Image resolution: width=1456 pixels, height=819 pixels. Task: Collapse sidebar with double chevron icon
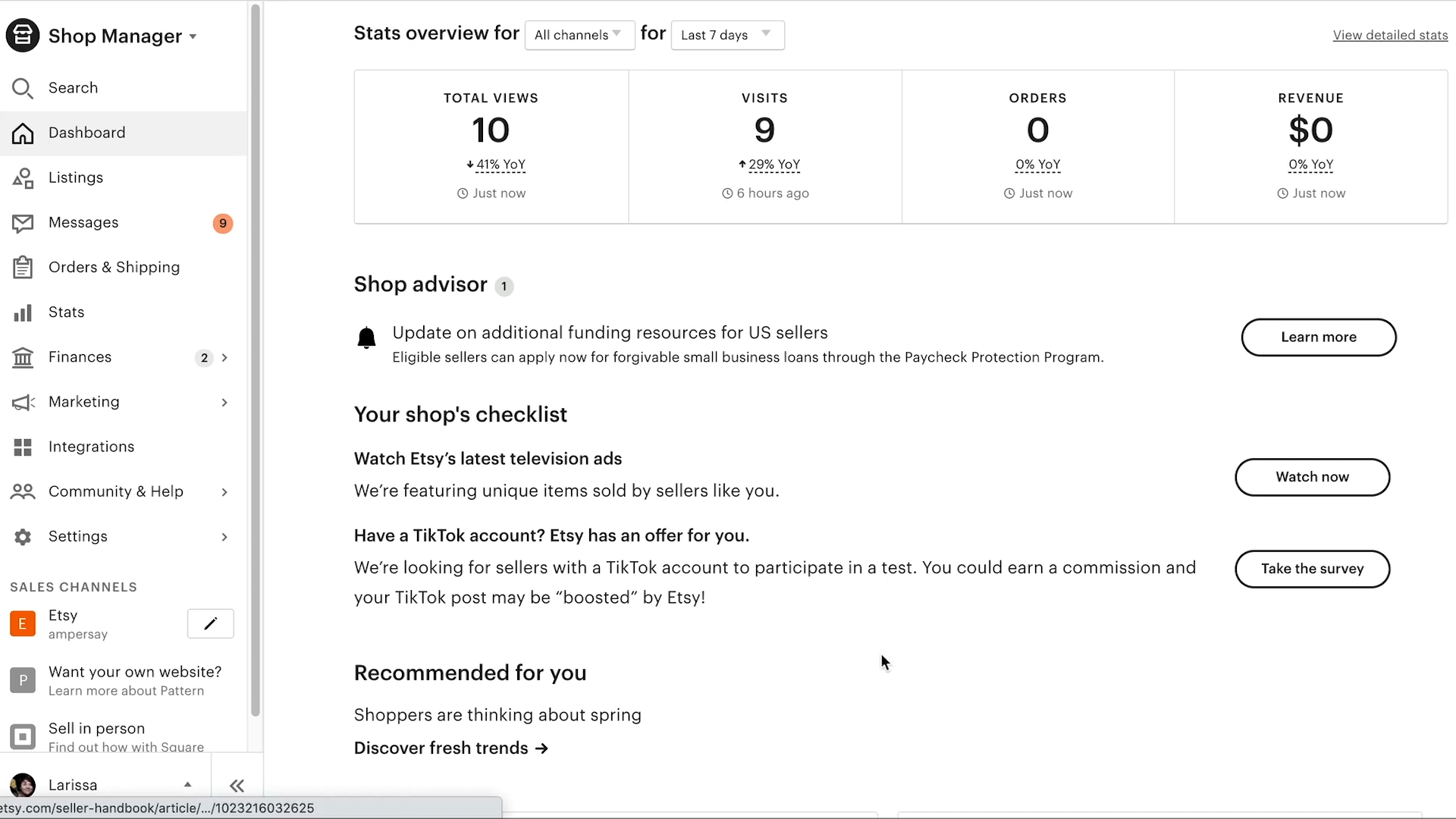tap(237, 786)
